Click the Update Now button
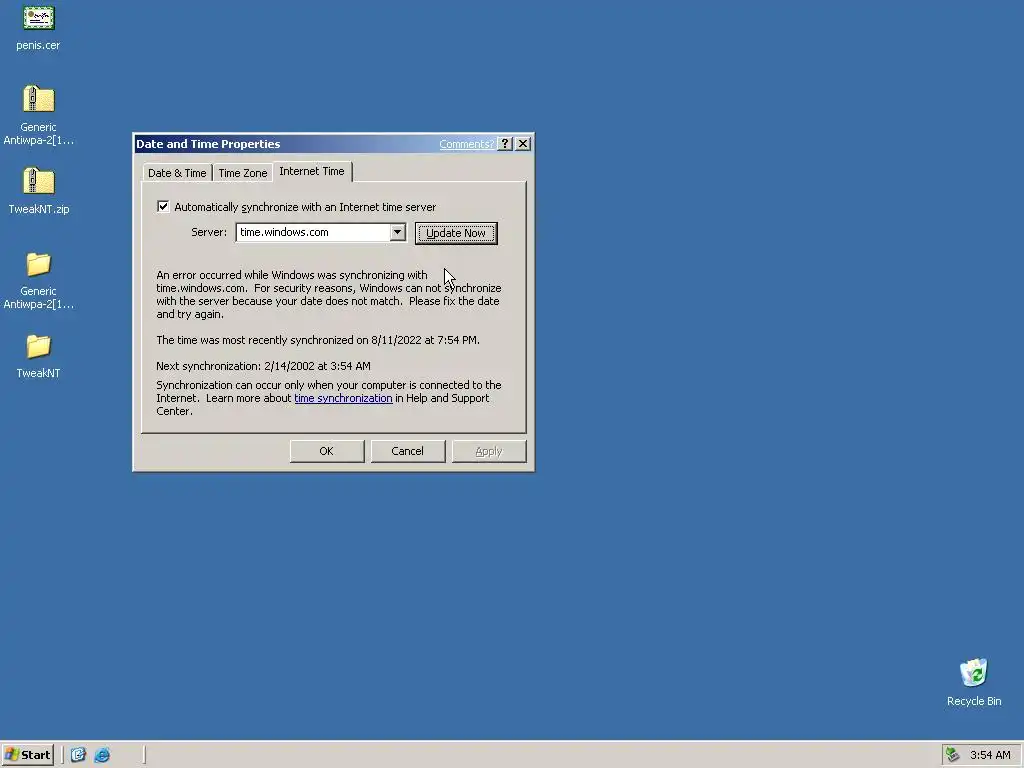This screenshot has width=1024, height=768. pos(456,233)
